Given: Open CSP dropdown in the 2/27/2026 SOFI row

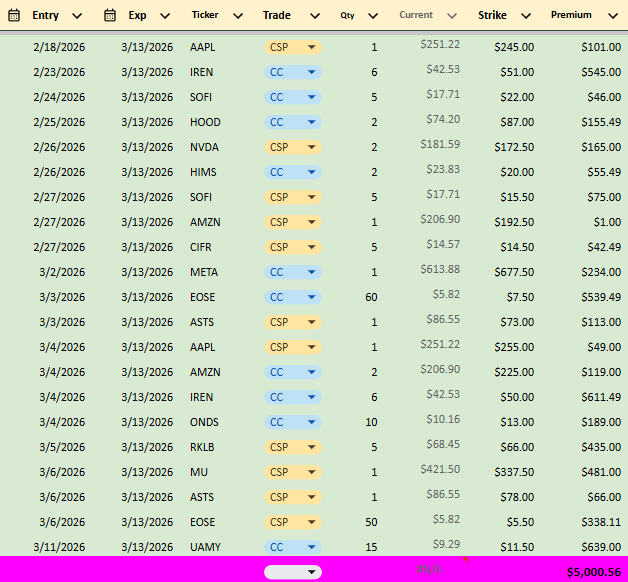Looking at the screenshot, I should point(293,197).
